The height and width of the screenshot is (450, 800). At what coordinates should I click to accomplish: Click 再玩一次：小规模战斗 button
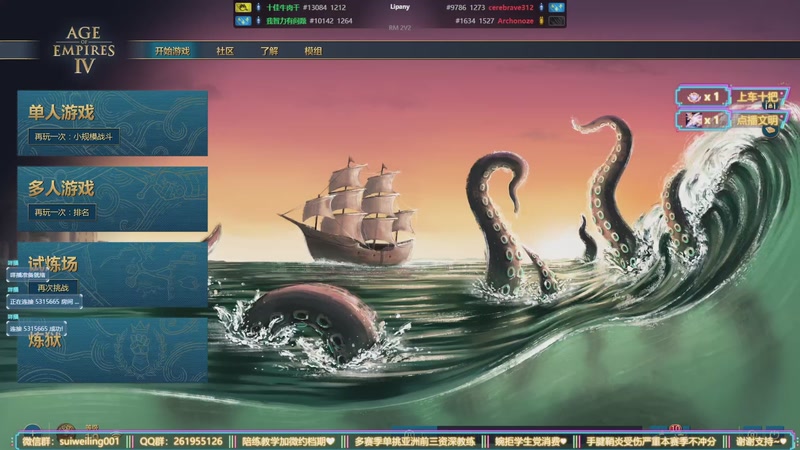coord(73,137)
